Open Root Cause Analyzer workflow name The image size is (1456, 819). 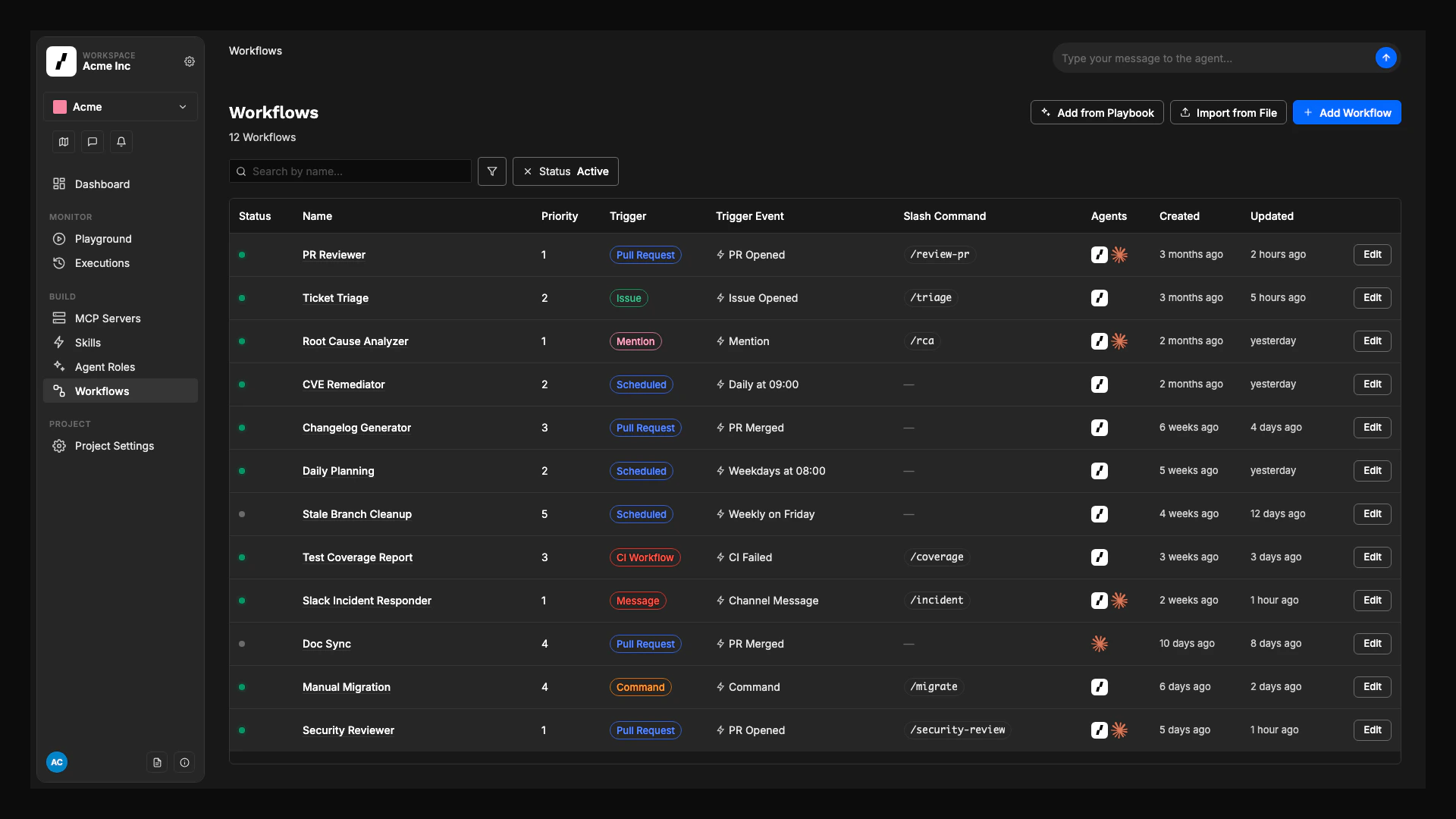click(x=355, y=341)
